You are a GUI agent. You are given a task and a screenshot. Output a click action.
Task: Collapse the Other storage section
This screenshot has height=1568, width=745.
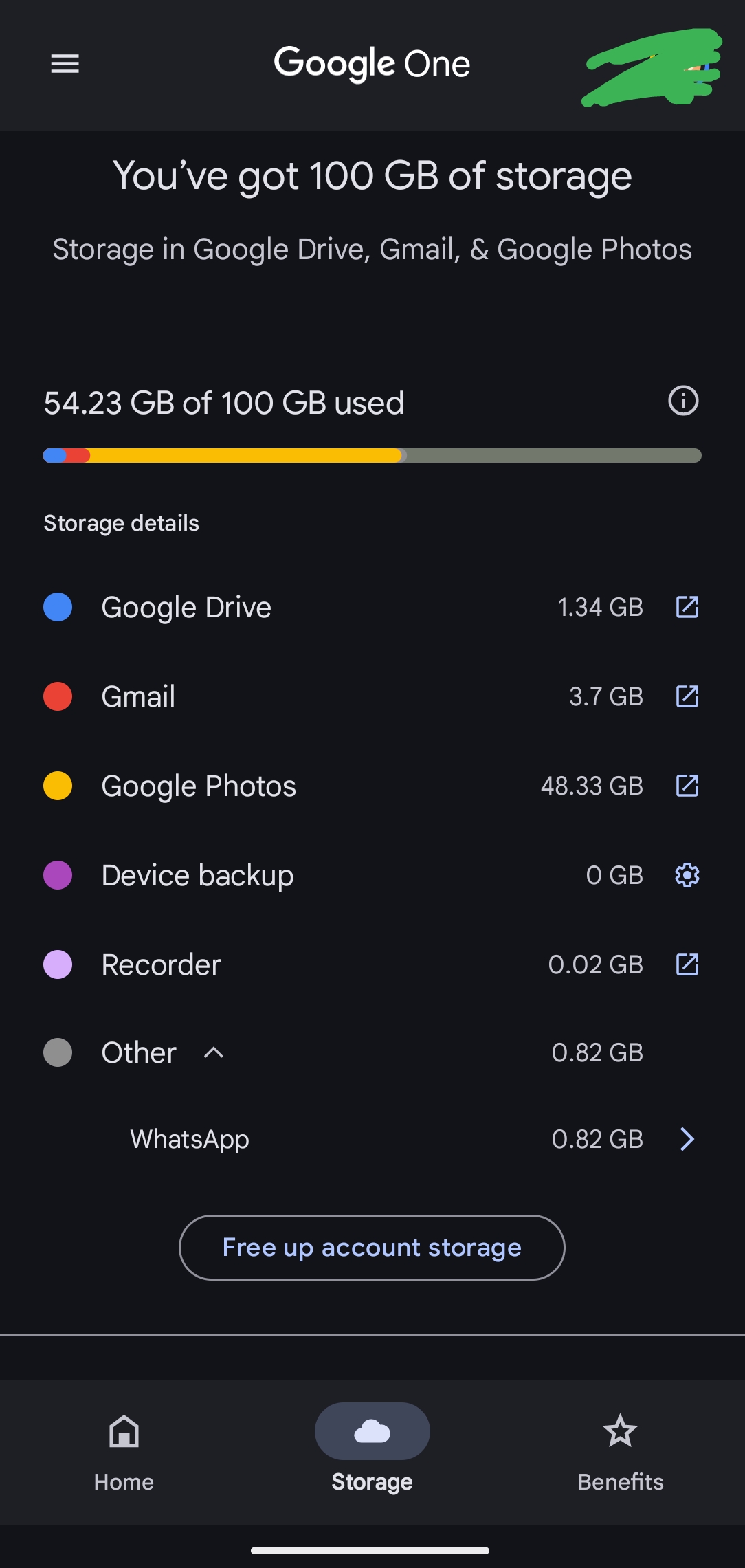click(214, 1052)
